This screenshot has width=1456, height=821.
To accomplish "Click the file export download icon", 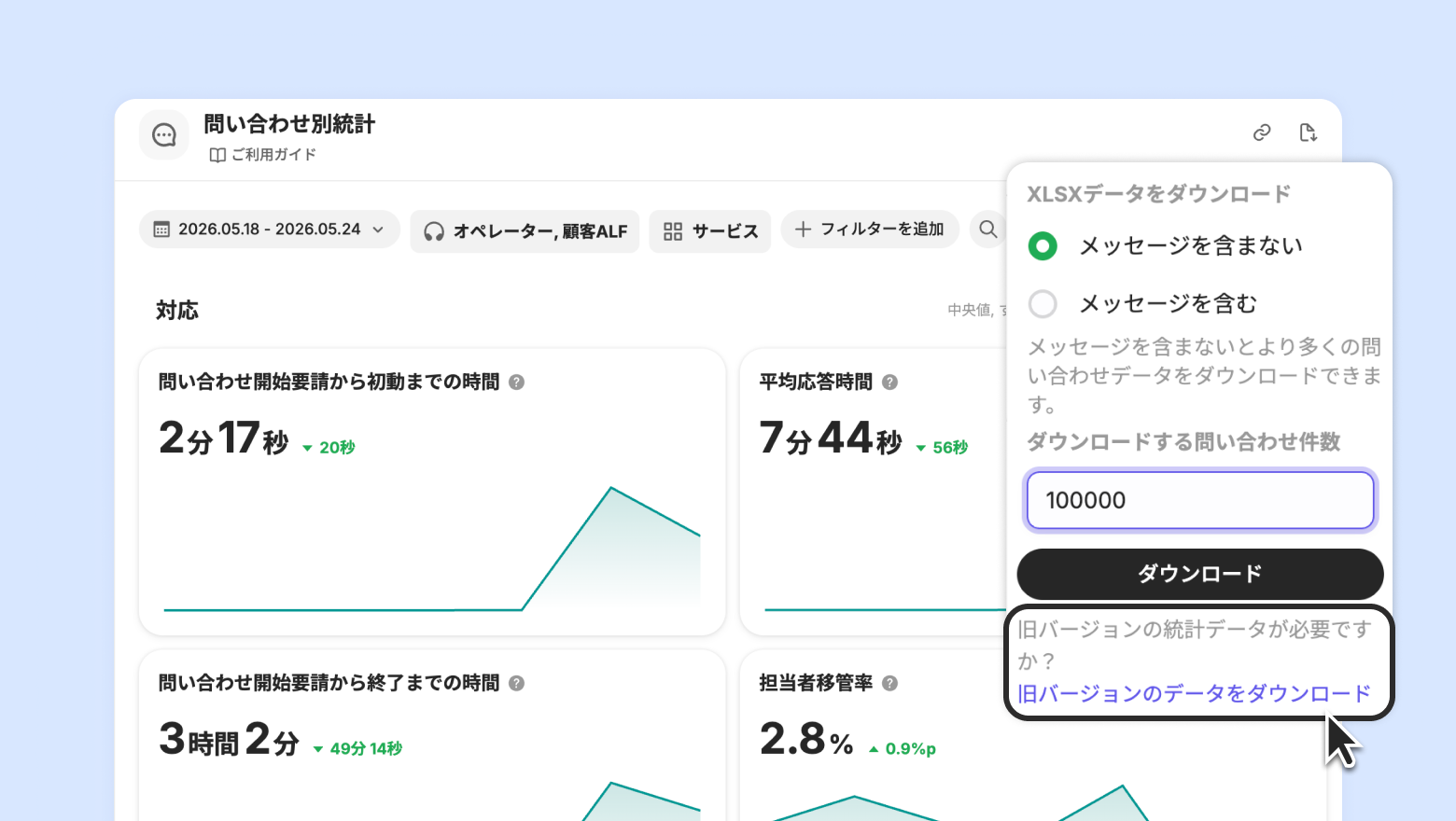I will (1309, 132).
